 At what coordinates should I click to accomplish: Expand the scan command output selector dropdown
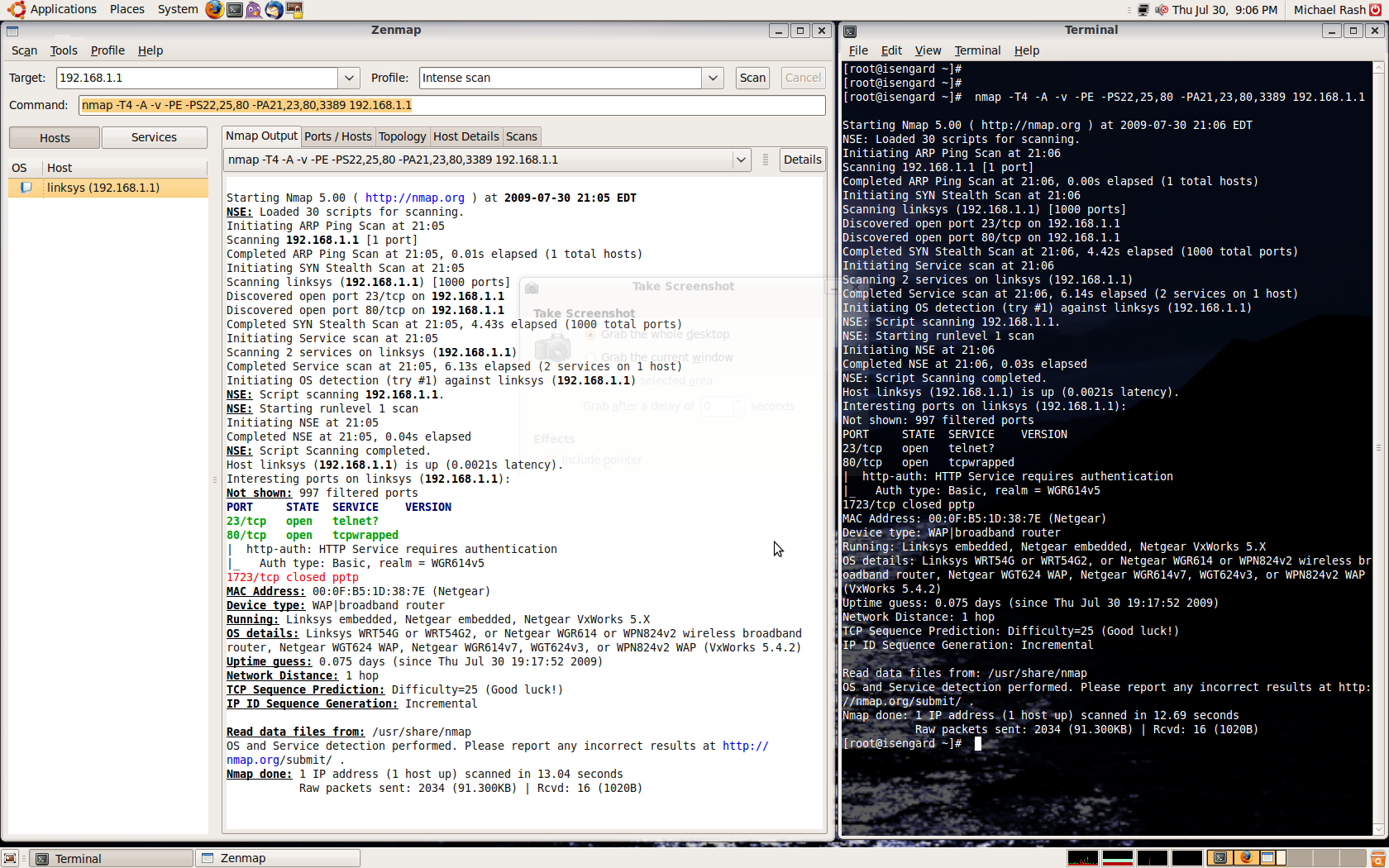pyautogui.click(x=741, y=160)
